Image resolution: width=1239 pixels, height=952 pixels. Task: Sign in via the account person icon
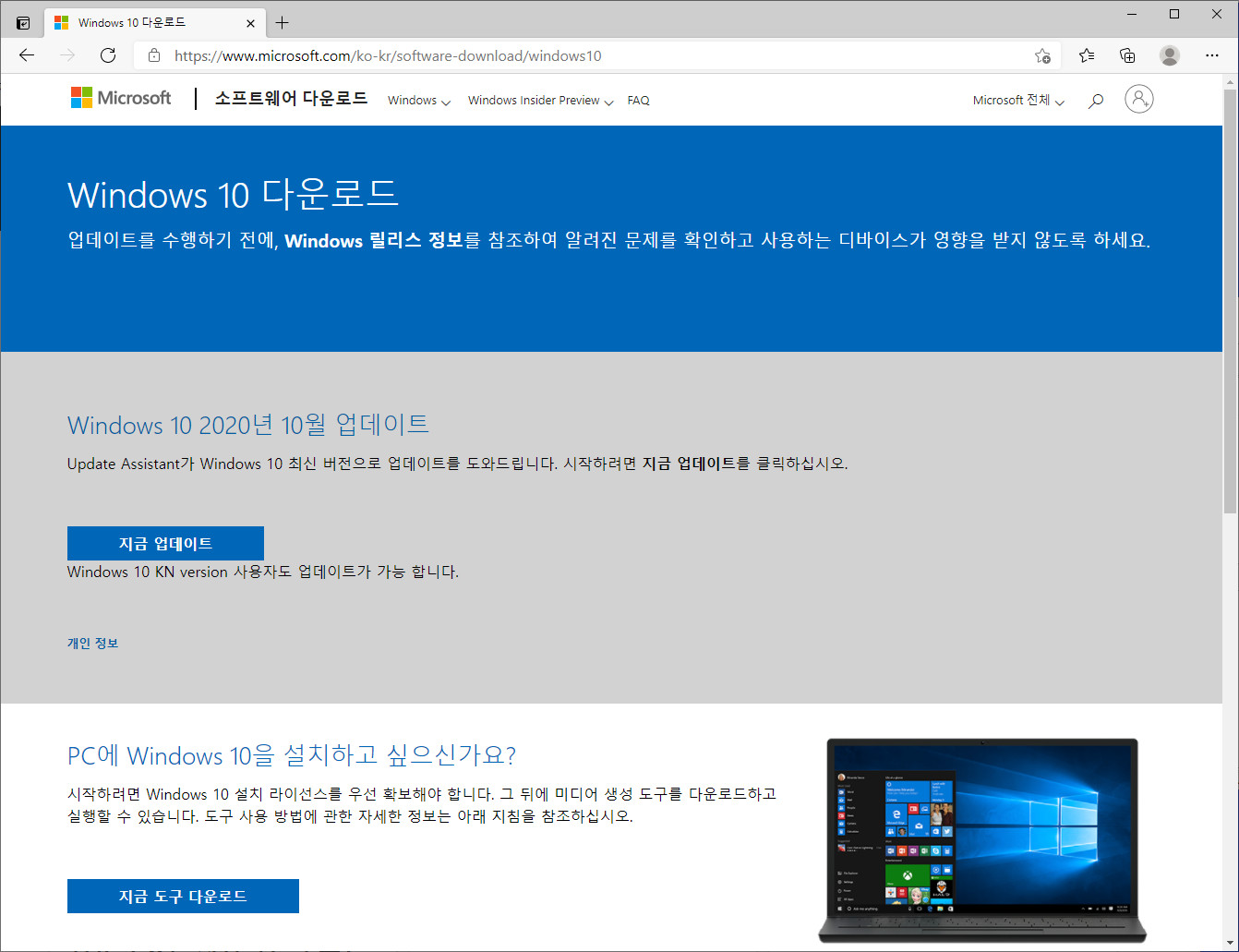coord(1139,99)
